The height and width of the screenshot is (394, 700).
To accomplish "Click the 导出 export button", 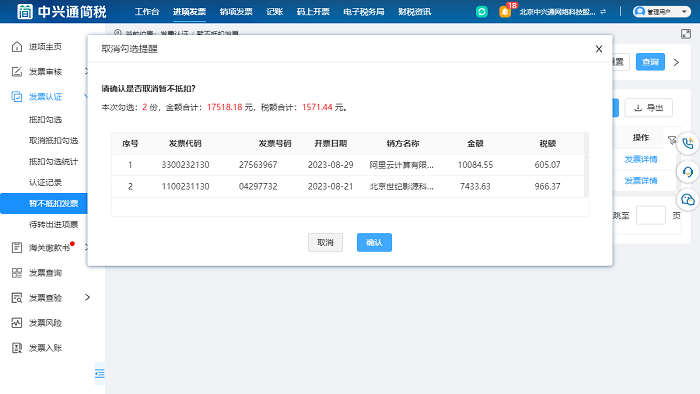I will click(x=649, y=108).
